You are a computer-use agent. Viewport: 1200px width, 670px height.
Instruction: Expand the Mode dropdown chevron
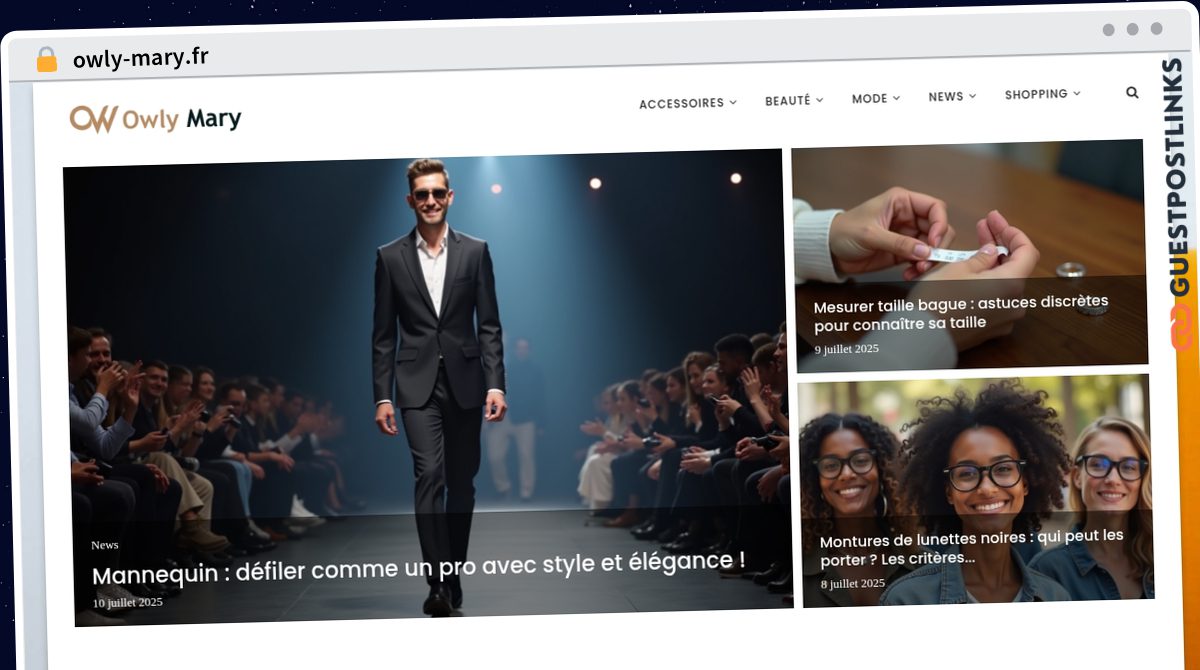tap(896, 98)
